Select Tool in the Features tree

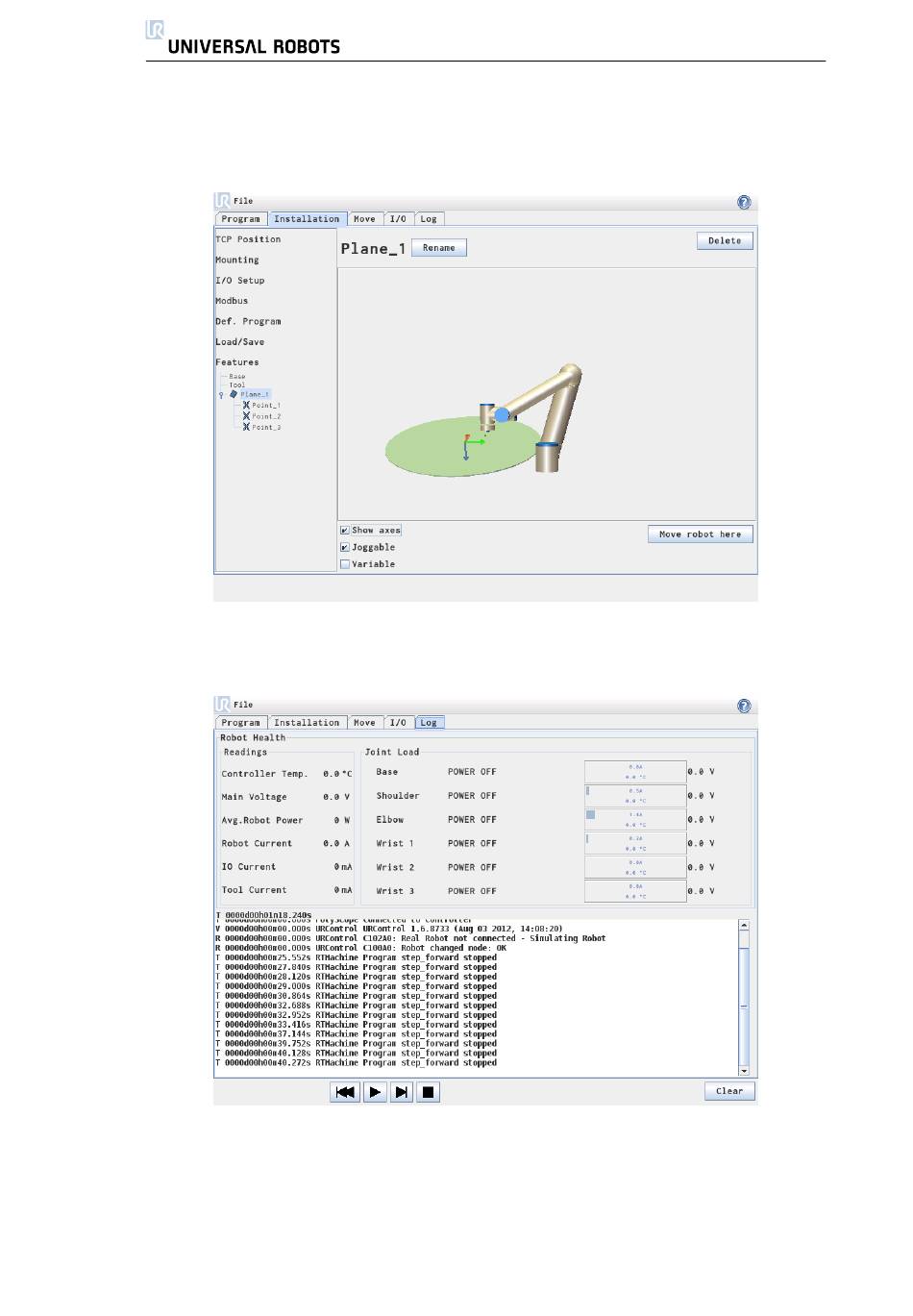coord(237,385)
